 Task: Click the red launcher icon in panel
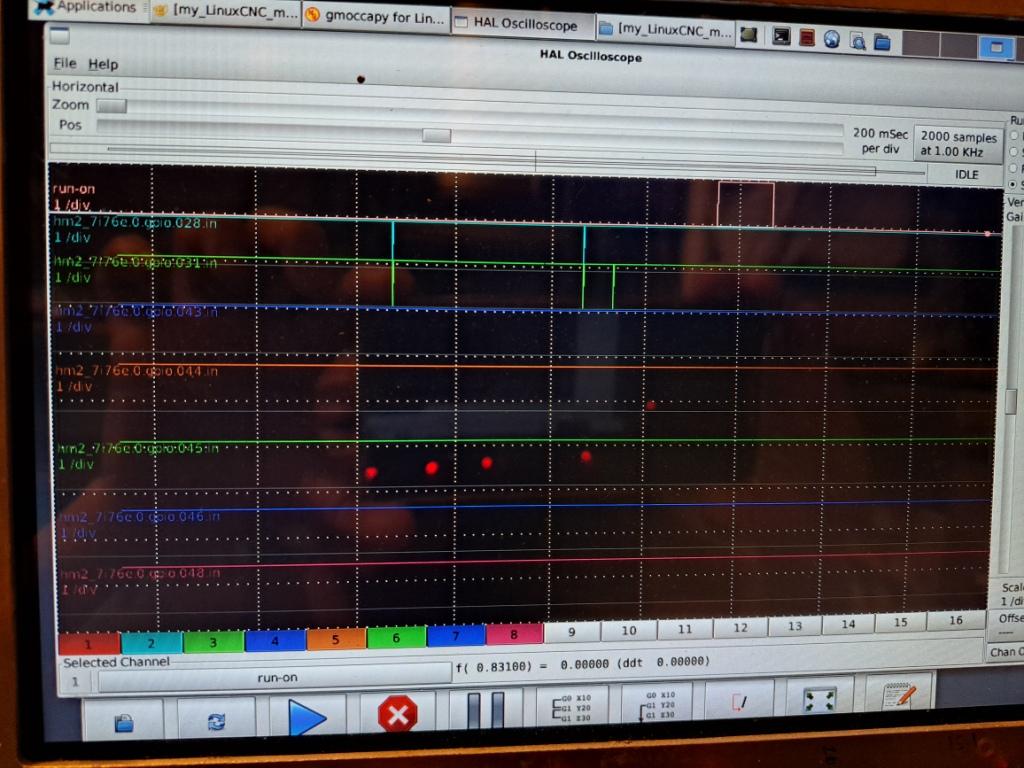pyautogui.click(x=807, y=38)
